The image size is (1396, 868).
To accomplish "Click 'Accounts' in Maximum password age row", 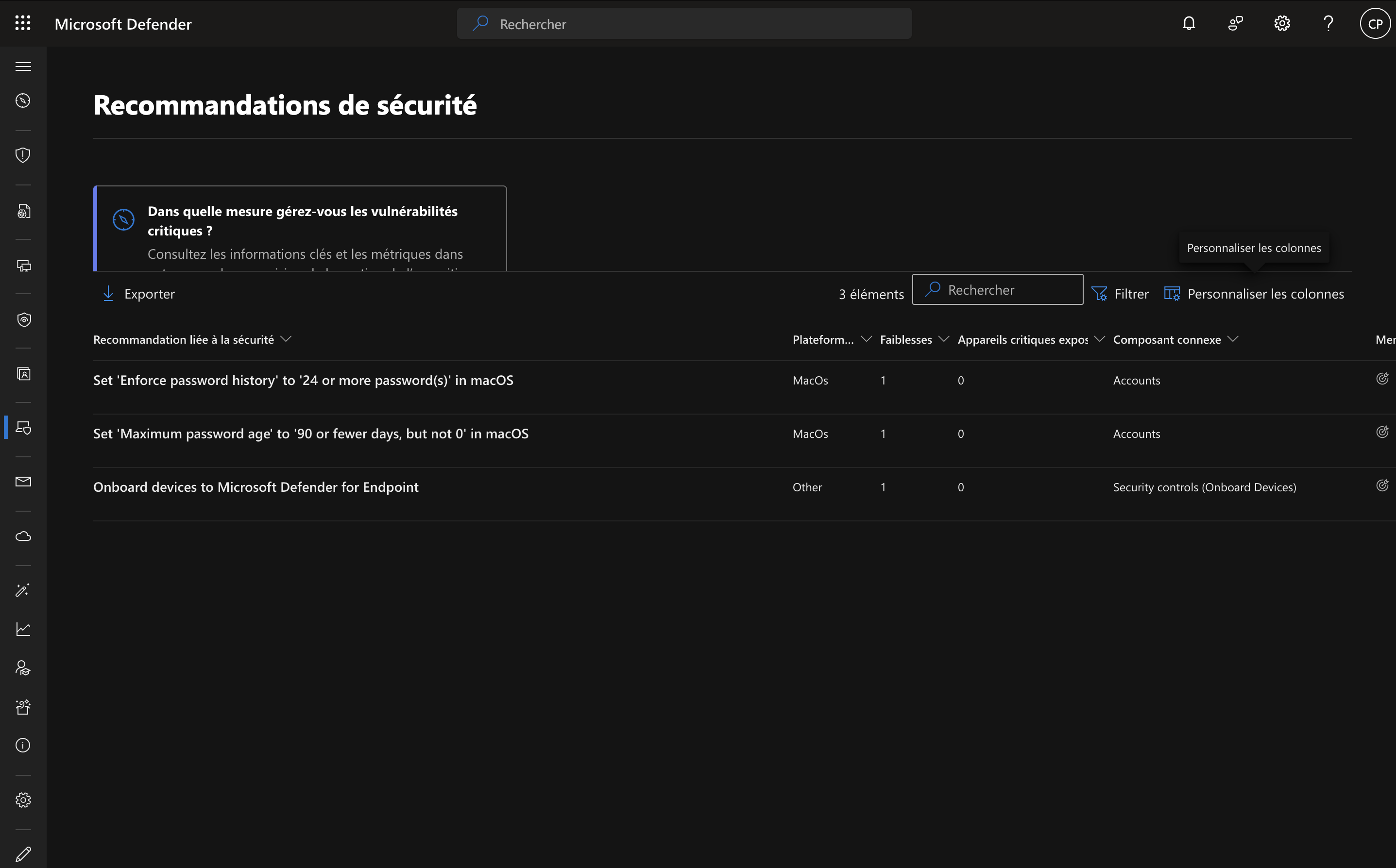I will (1137, 434).
